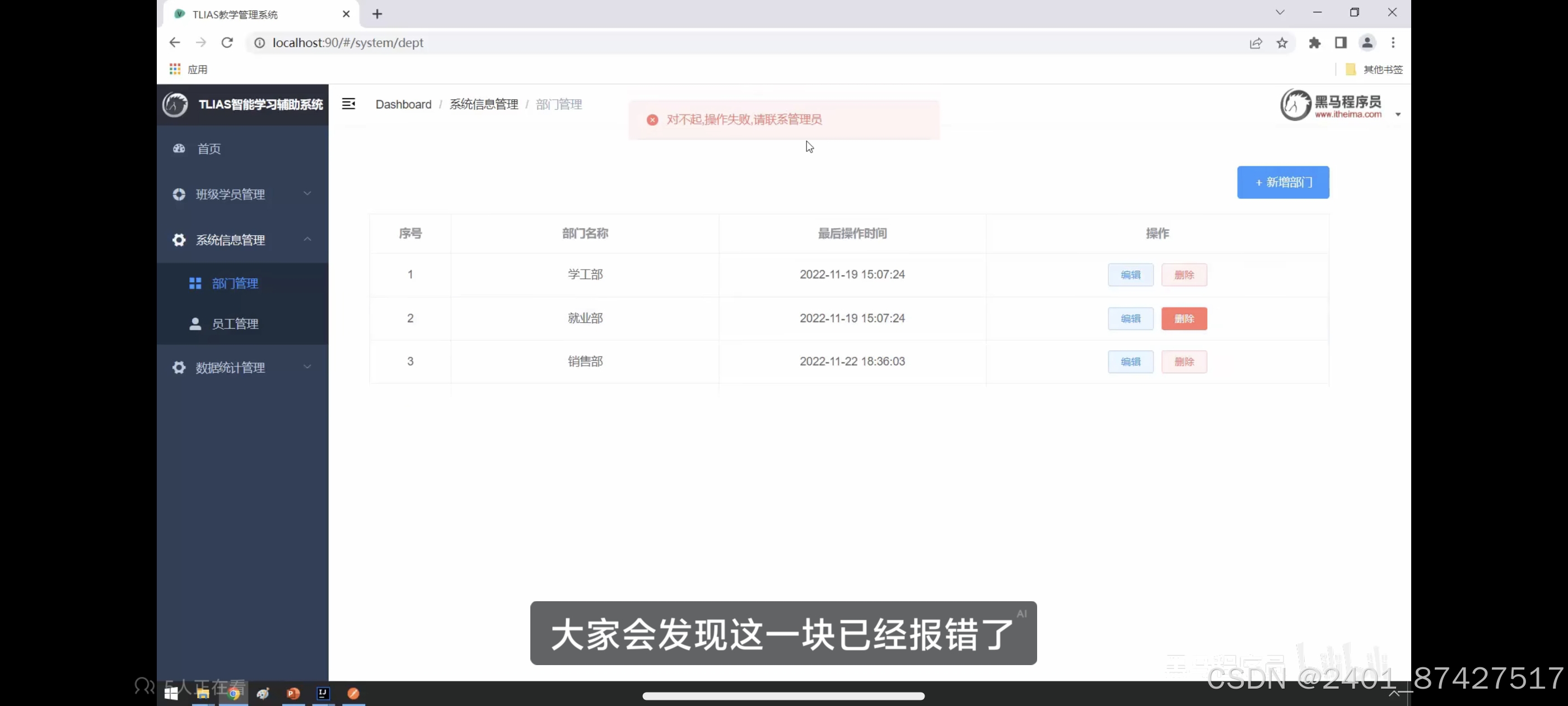Click the hamburger sidebar collapse icon
The width and height of the screenshot is (1568, 706).
[x=348, y=104]
